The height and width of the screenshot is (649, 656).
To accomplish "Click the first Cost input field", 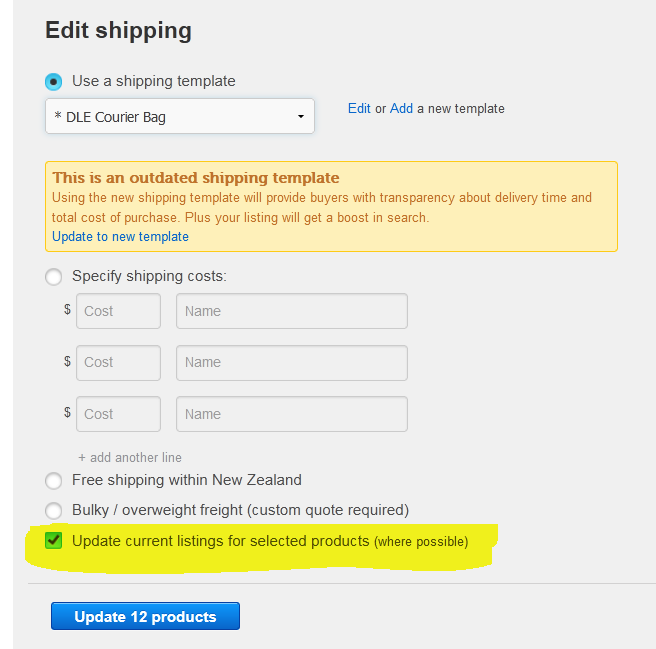I will 118,311.
